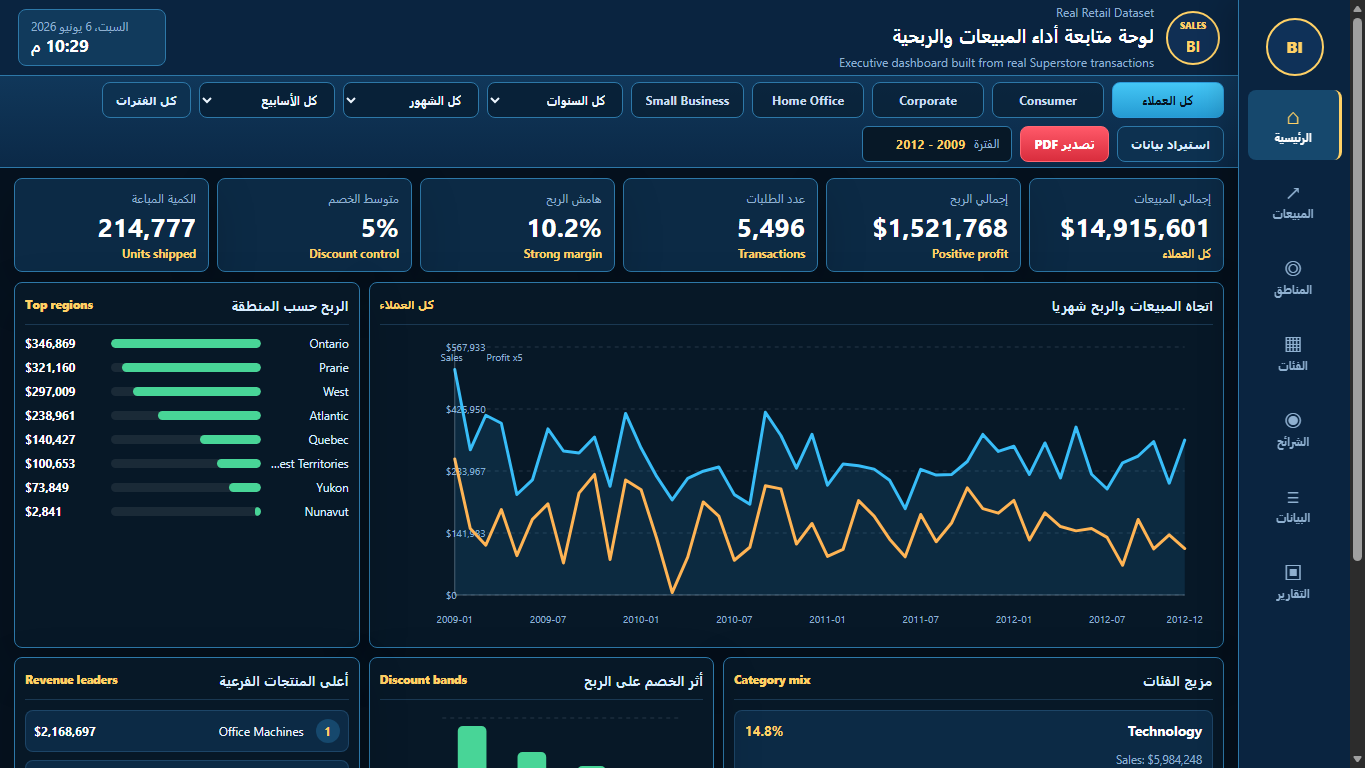This screenshot has height=768, width=1365.
Task: Click the عدد الطلبات 5,496 card
Action: point(720,225)
